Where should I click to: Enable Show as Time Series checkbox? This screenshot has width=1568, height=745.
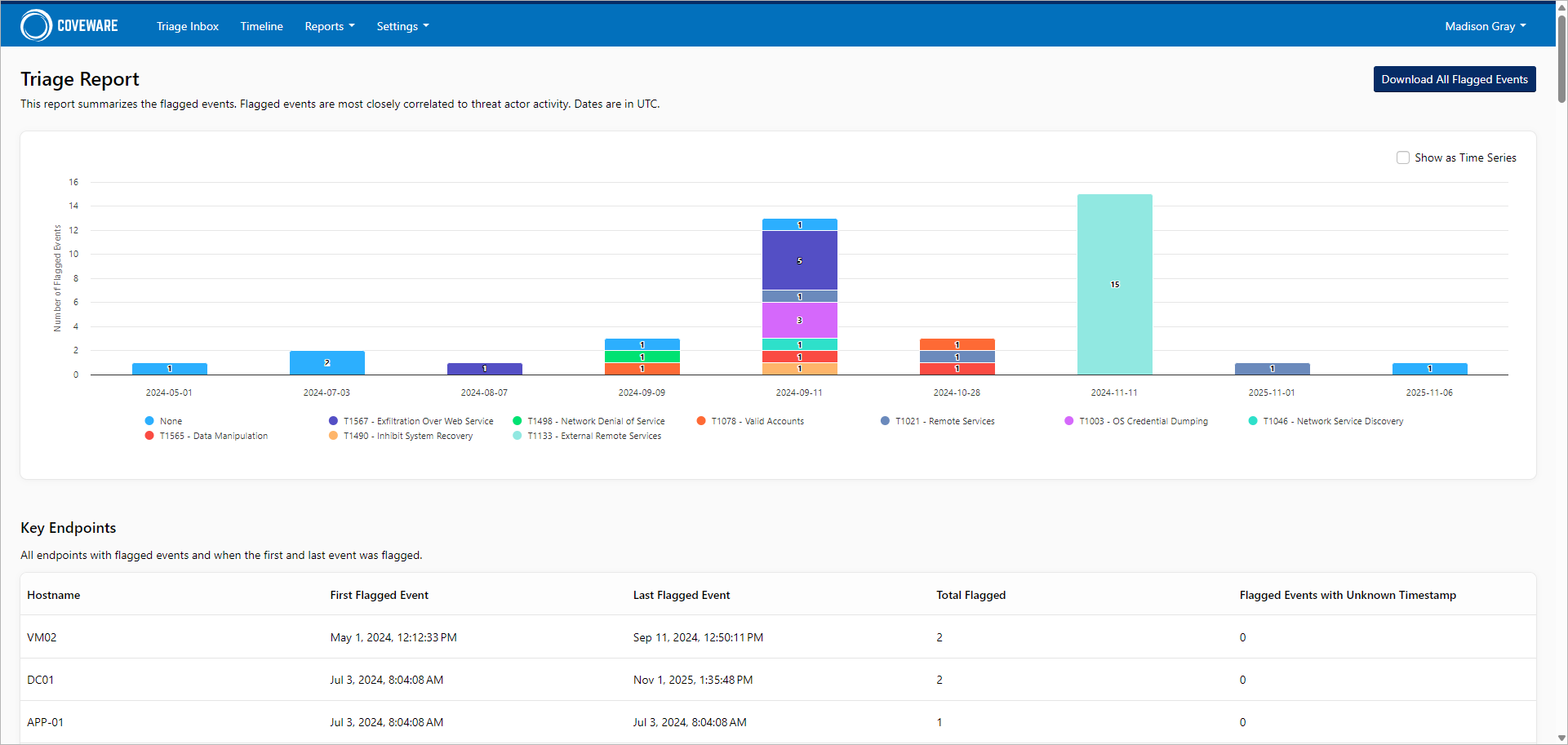point(1403,157)
